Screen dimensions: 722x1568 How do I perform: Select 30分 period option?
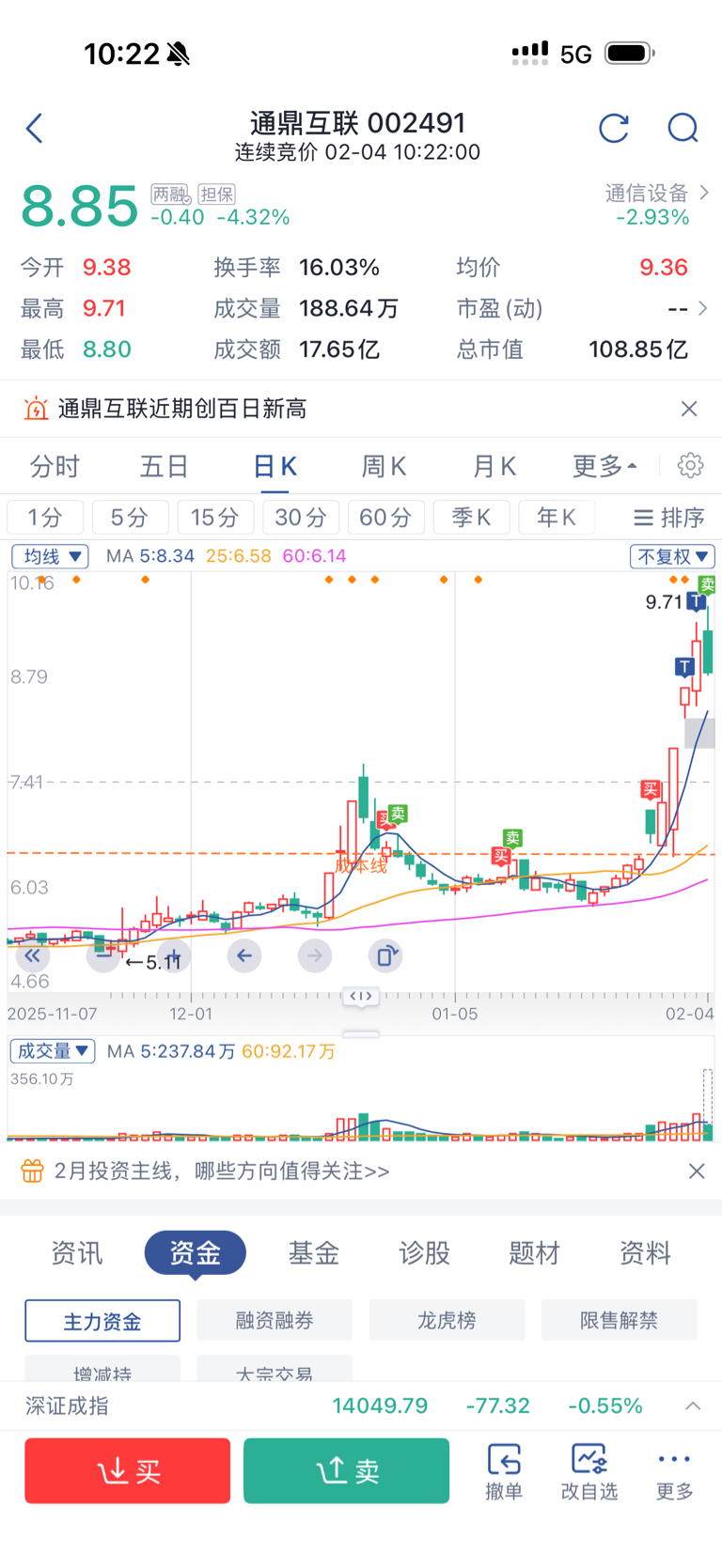coord(301,518)
